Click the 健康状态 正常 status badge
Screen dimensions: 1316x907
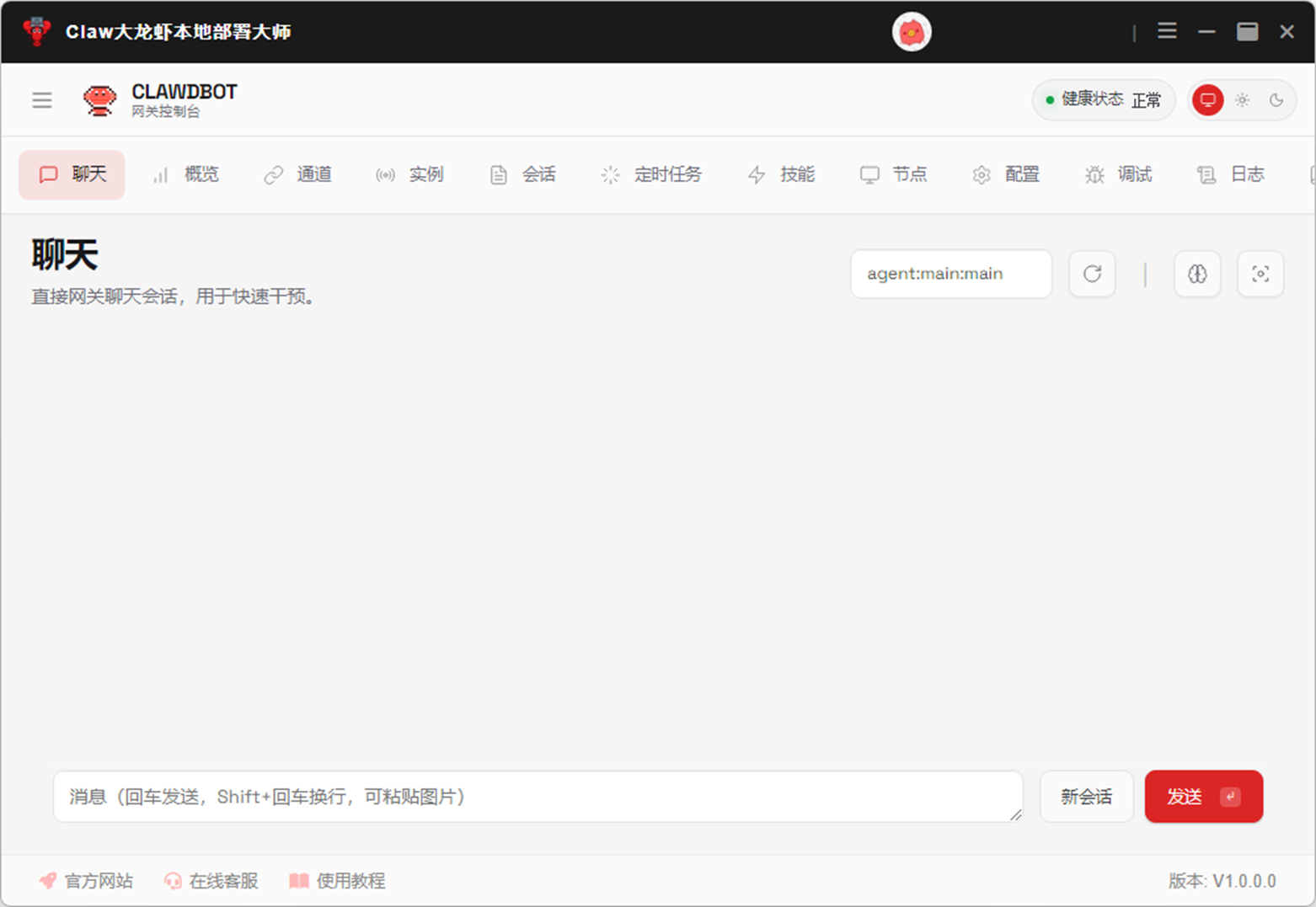1104,100
